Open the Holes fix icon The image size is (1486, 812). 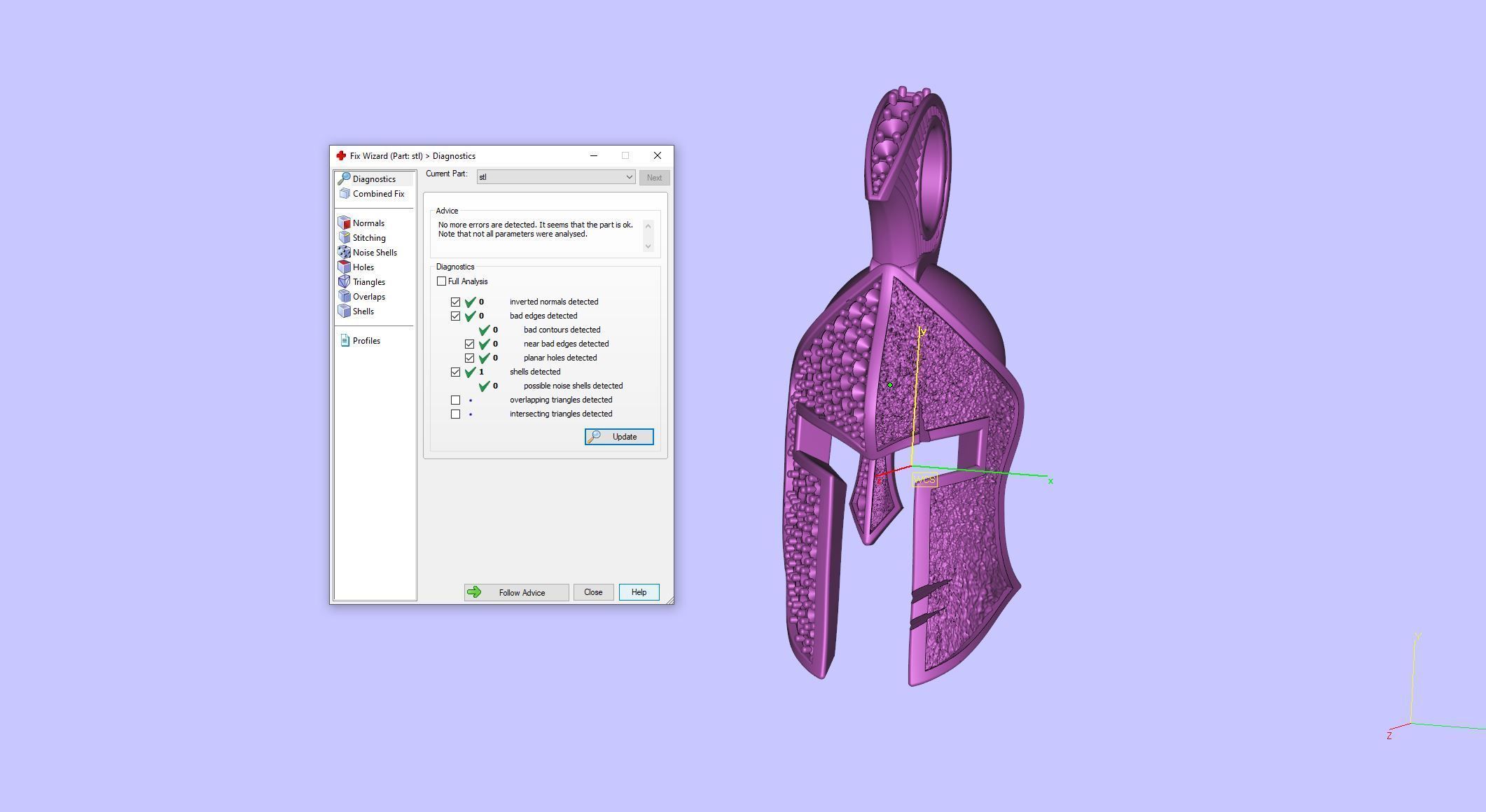click(345, 267)
